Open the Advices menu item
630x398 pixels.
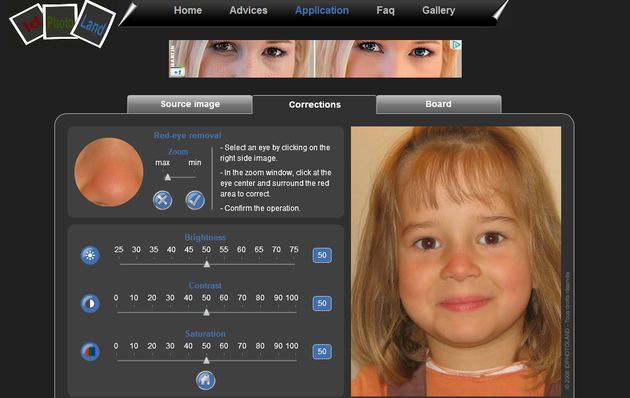[248, 10]
